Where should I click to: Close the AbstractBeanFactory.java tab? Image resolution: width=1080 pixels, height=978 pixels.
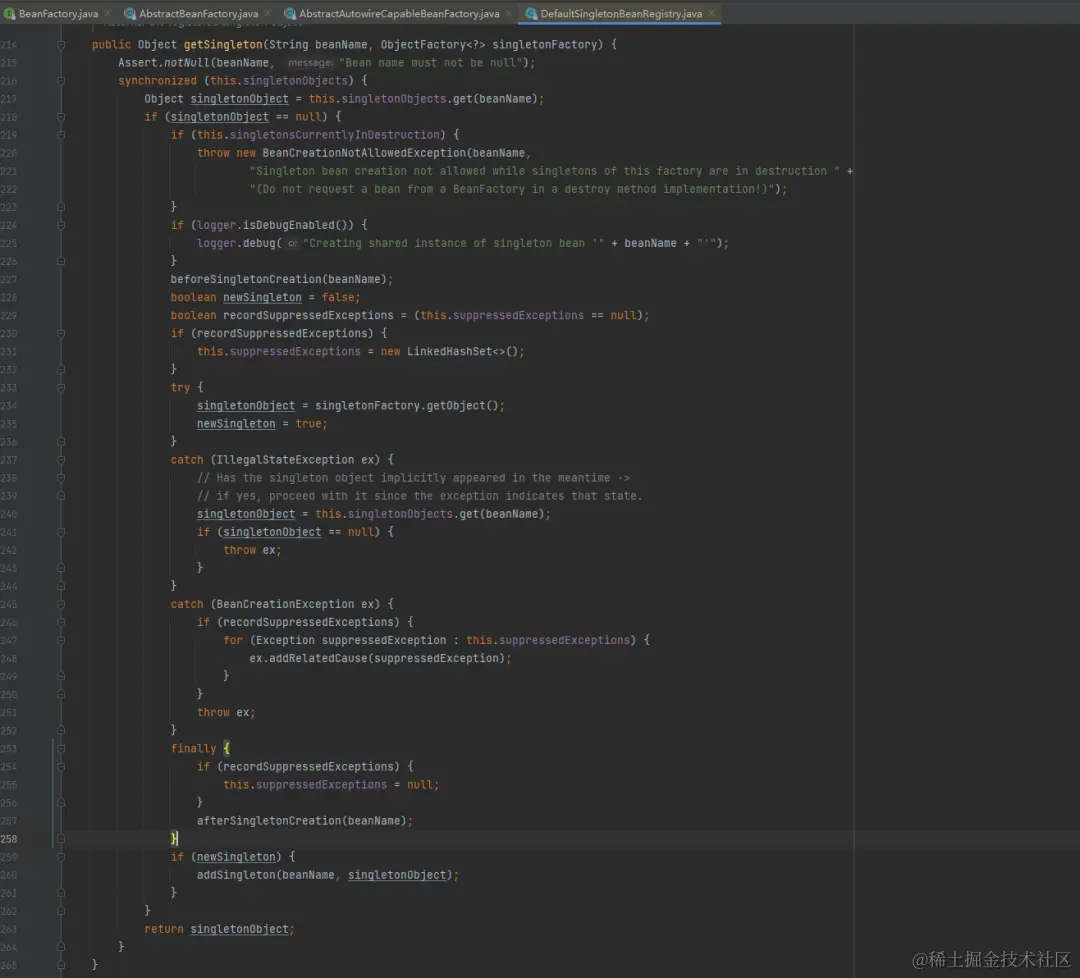pos(269,13)
